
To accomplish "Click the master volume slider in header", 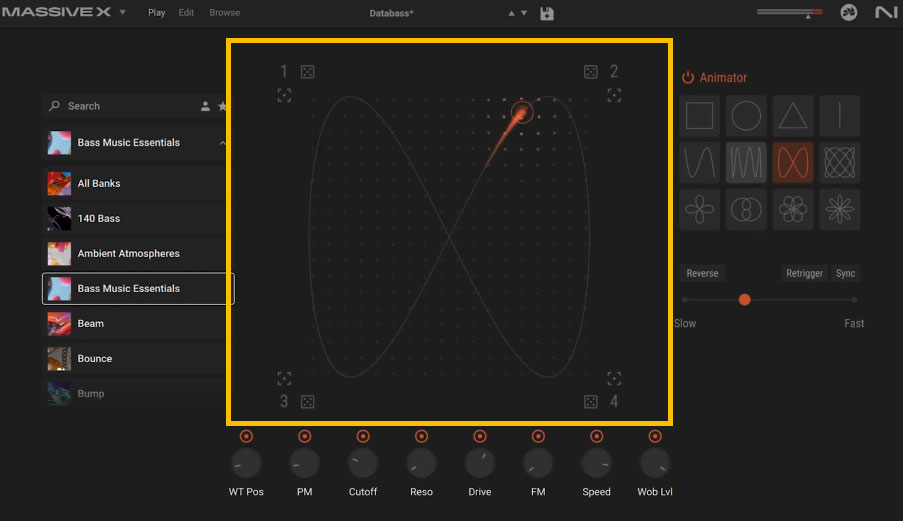I will (x=790, y=12).
